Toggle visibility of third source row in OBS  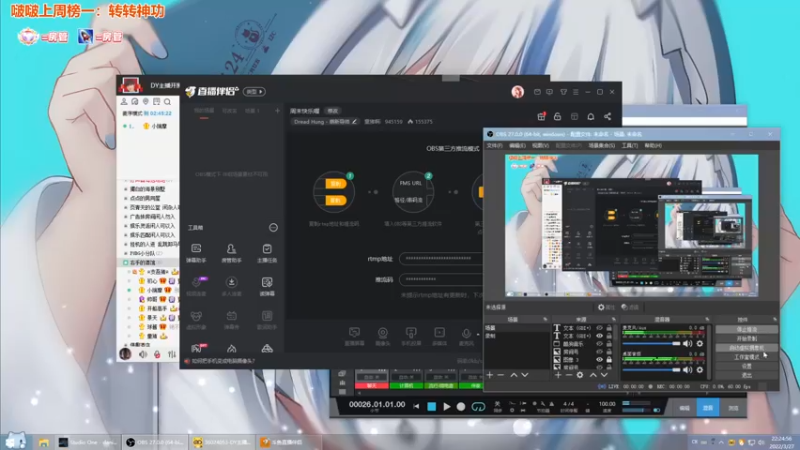599,344
